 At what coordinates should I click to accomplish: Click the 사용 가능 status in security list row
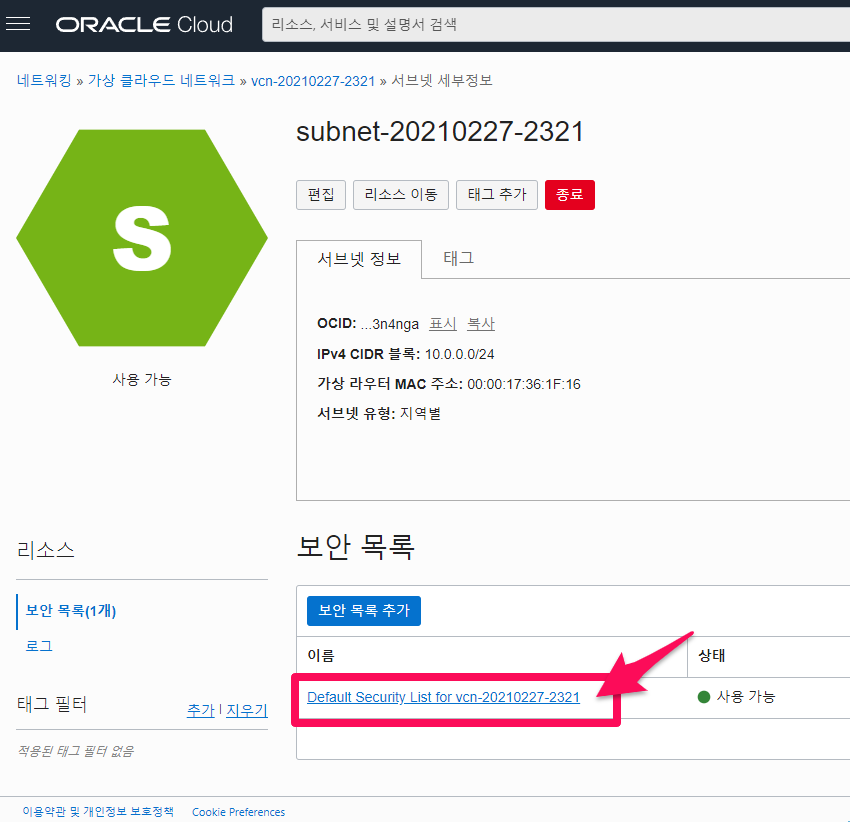(x=746, y=697)
